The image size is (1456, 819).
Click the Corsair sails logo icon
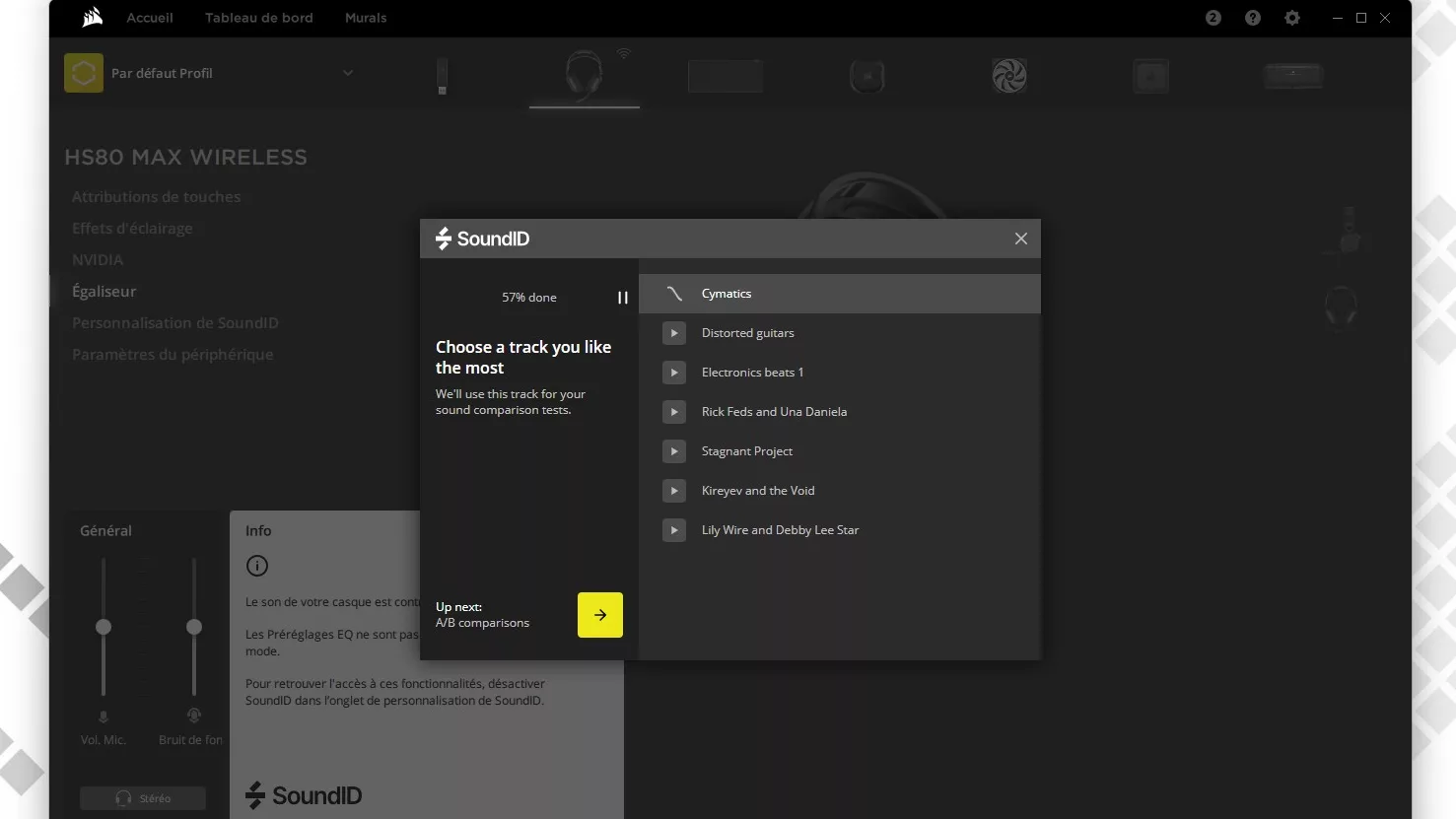pos(93,17)
